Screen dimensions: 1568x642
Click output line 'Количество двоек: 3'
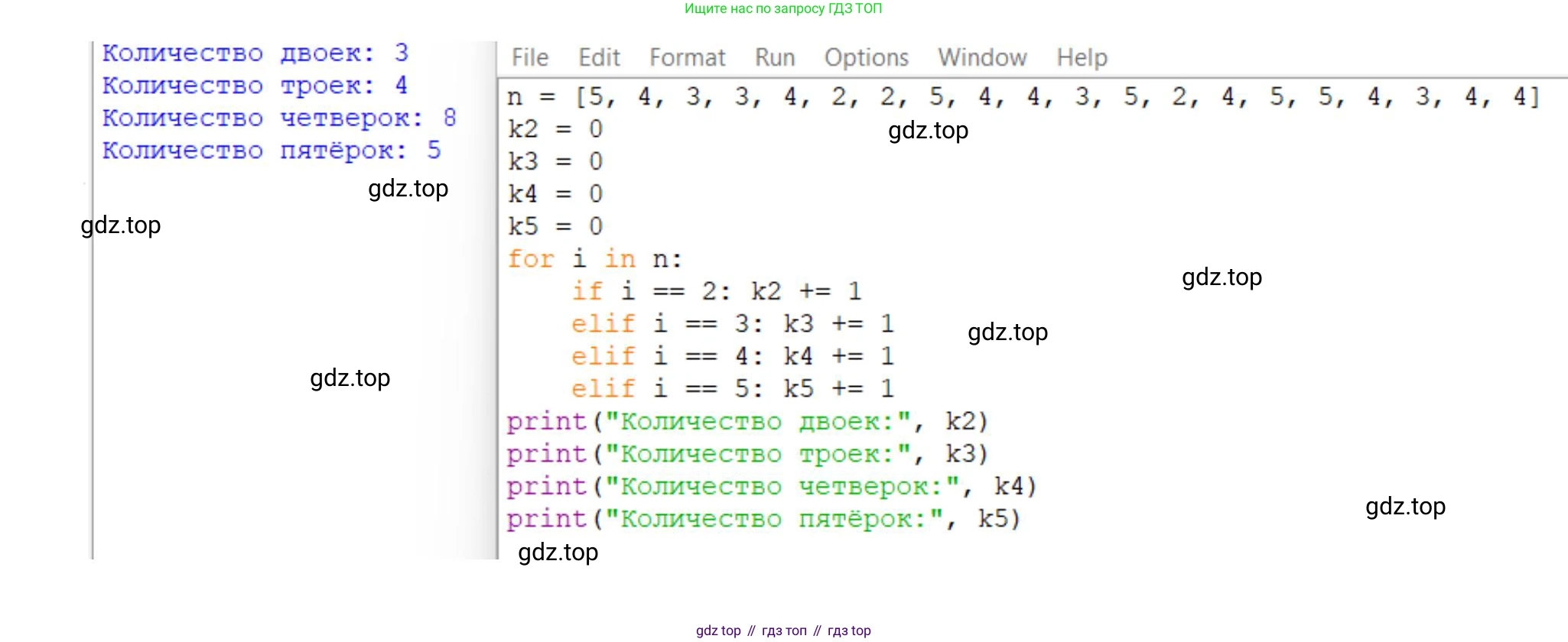point(256,53)
